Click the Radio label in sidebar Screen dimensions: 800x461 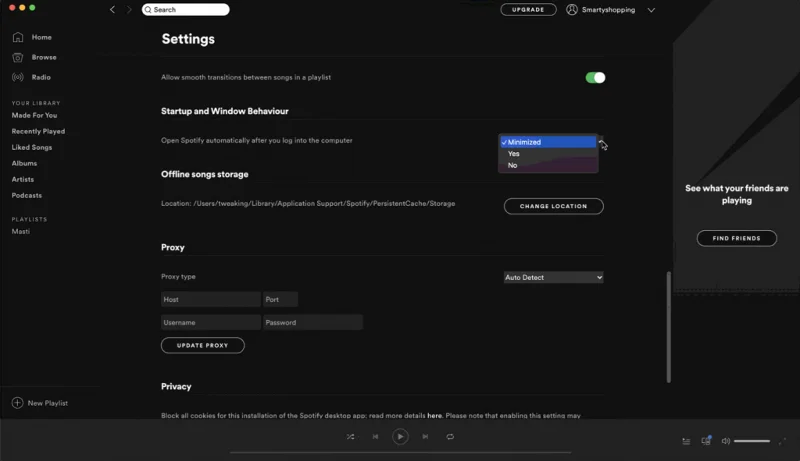coord(41,77)
